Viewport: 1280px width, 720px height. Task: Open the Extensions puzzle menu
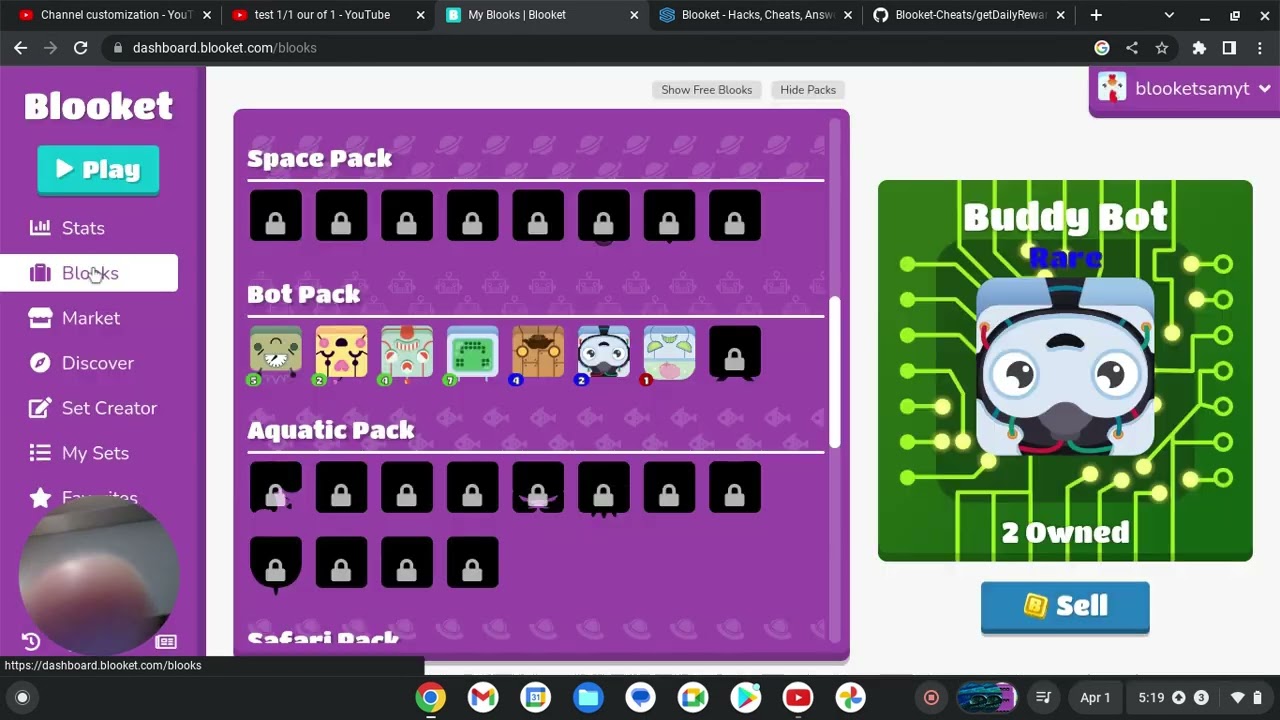(x=1199, y=48)
